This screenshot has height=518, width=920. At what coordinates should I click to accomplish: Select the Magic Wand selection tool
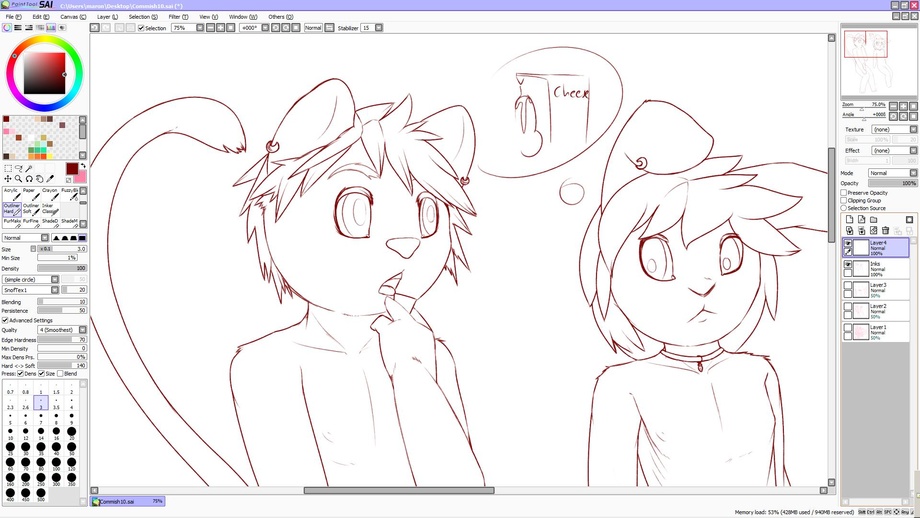pos(29,168)
